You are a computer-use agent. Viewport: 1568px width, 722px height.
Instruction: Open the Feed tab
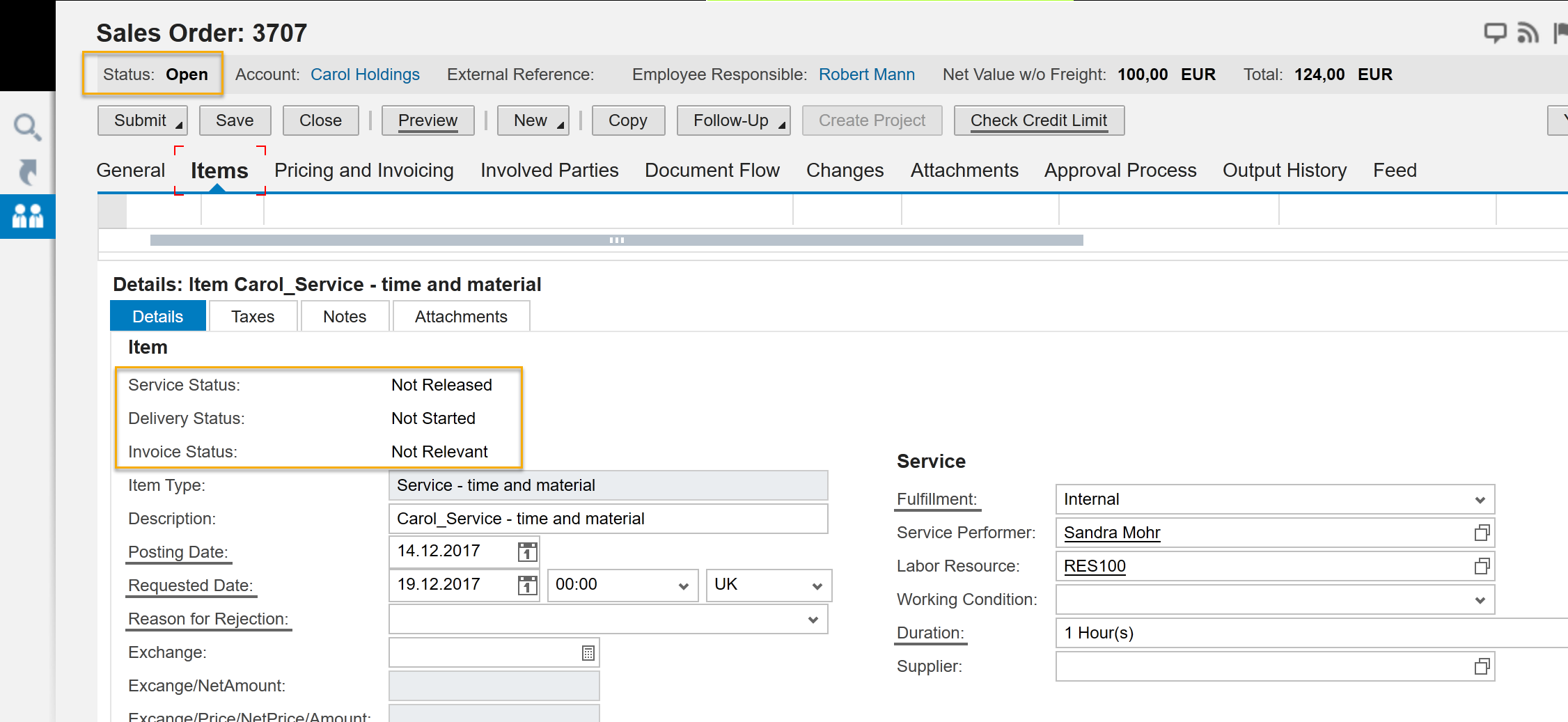click(x=1395, y=171)
